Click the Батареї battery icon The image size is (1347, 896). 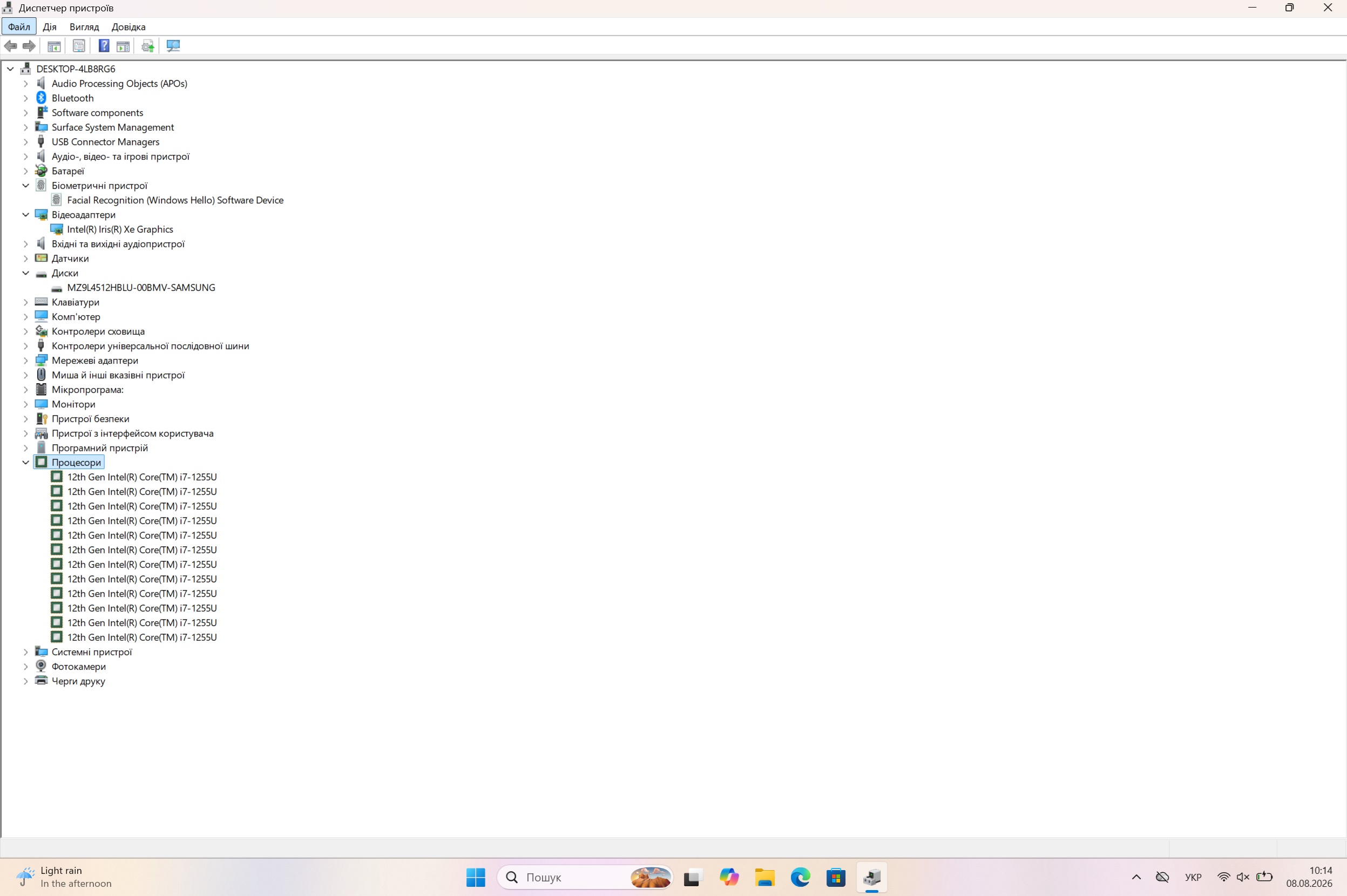(41, 171)
